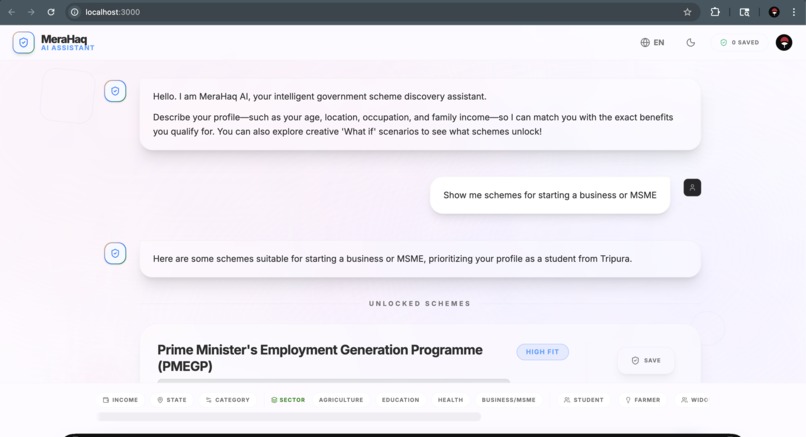The width and height of the screenshot is (806, 437).
Task: View site information icon in address bar
Action: click(x=75, y=12)
